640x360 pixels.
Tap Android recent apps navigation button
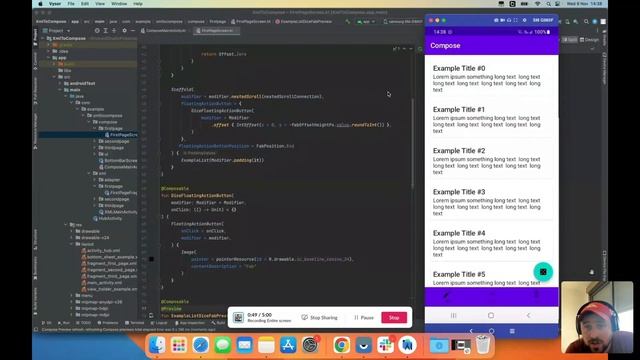453,316
